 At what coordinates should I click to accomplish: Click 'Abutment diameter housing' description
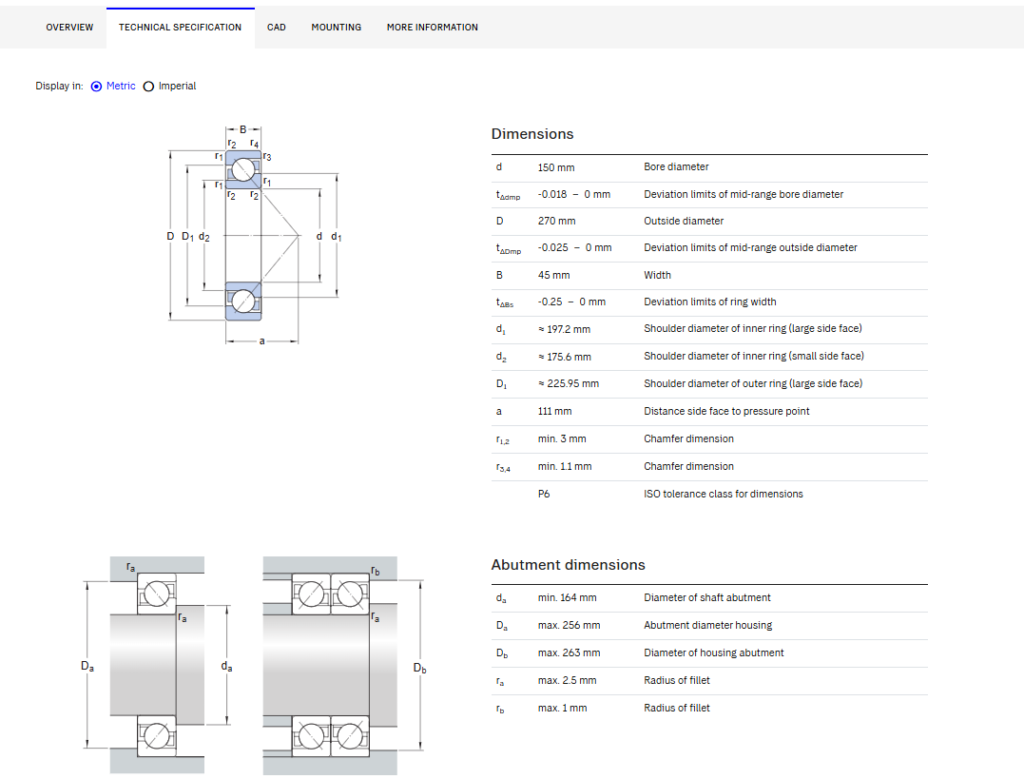[708, 626]
